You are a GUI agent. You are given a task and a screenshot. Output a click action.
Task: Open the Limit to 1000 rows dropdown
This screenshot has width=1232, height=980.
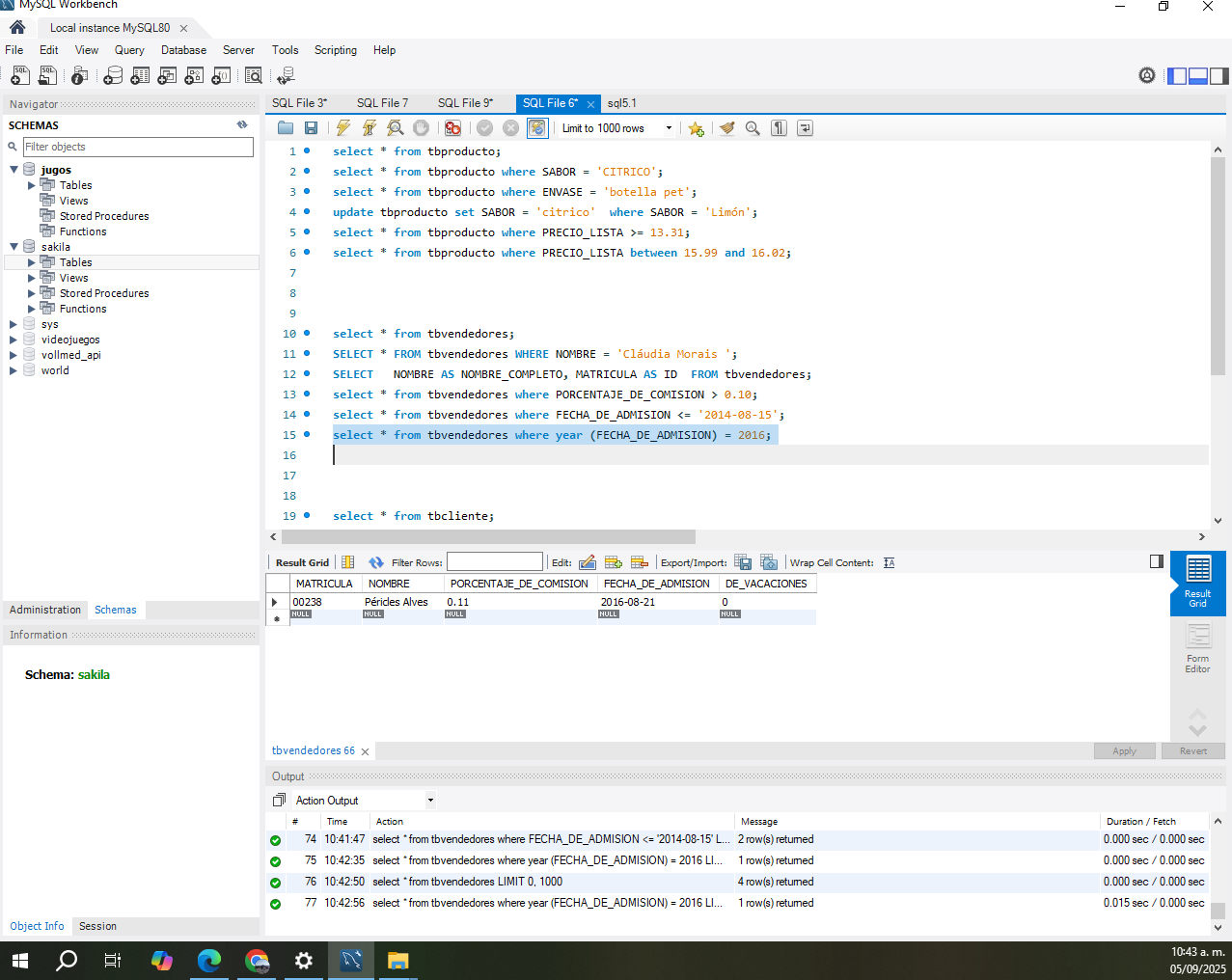click(669, 128)
